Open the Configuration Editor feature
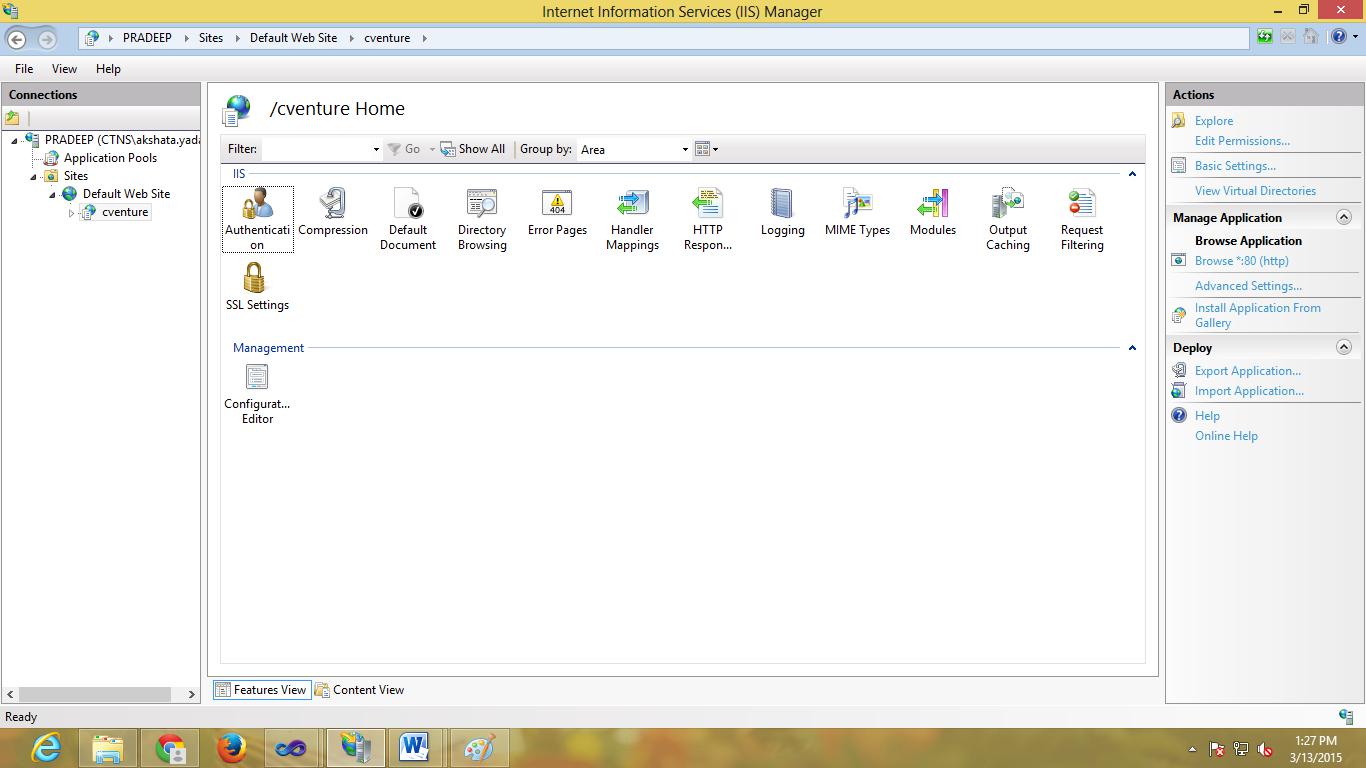The height and width of the screenshot is (768, 1366). [x=257, y=394]
